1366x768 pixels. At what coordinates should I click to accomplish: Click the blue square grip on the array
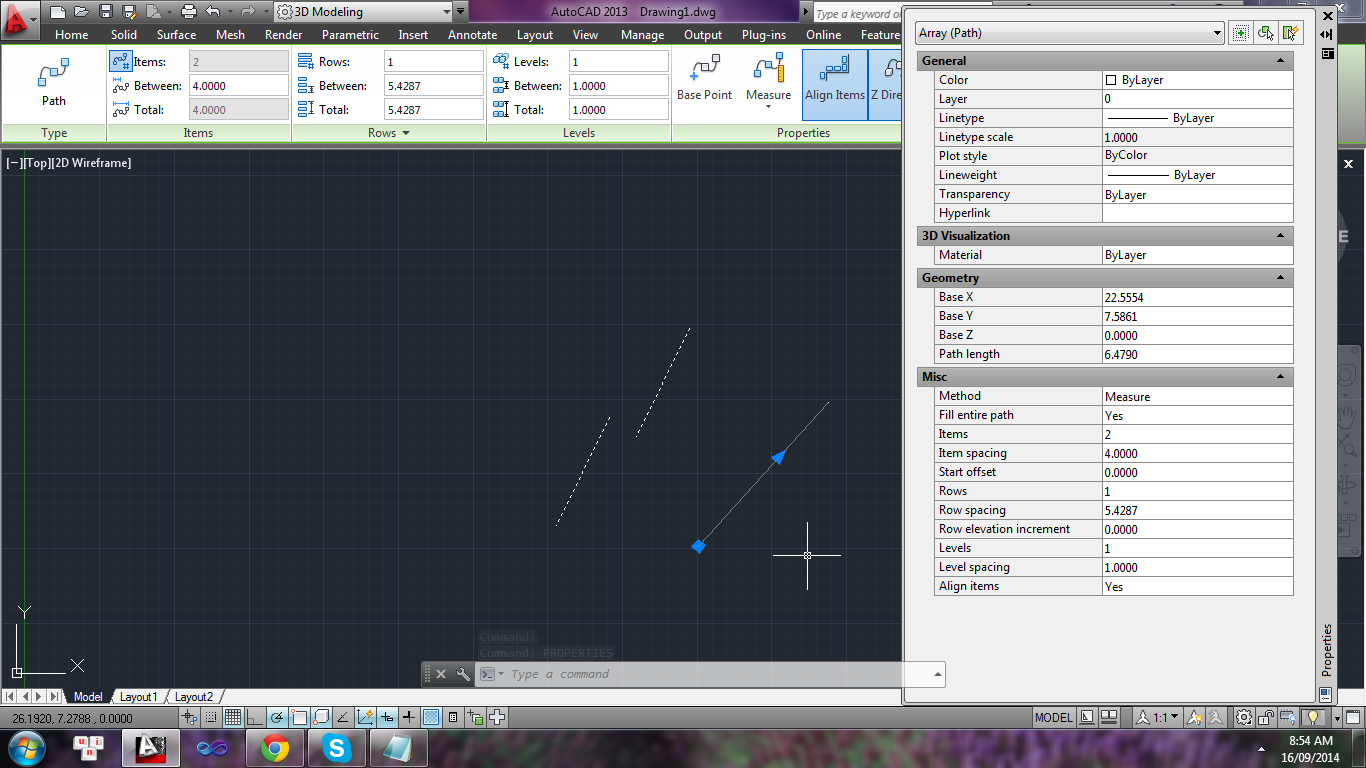click(698, 546)
